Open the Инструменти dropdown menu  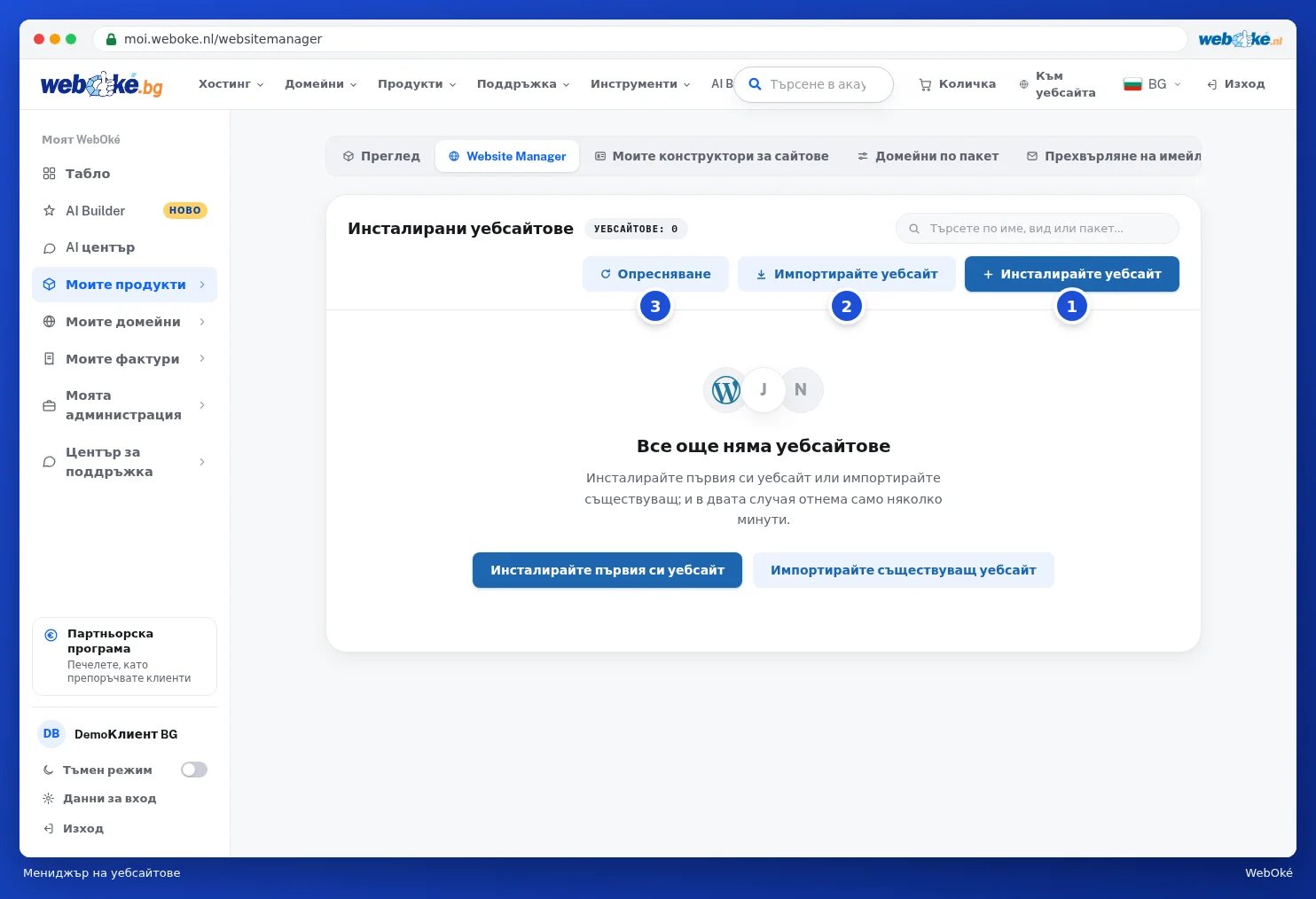(x=640, y=84)
